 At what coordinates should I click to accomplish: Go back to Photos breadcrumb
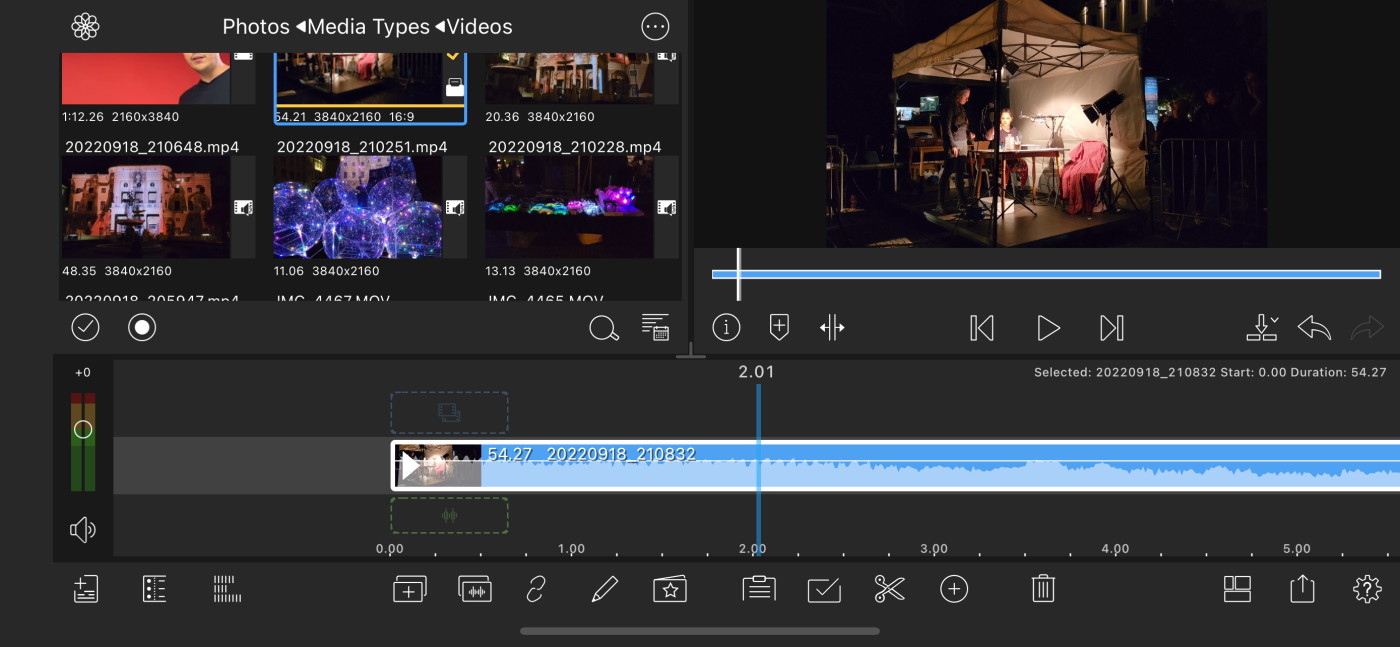tap(255, 27)
